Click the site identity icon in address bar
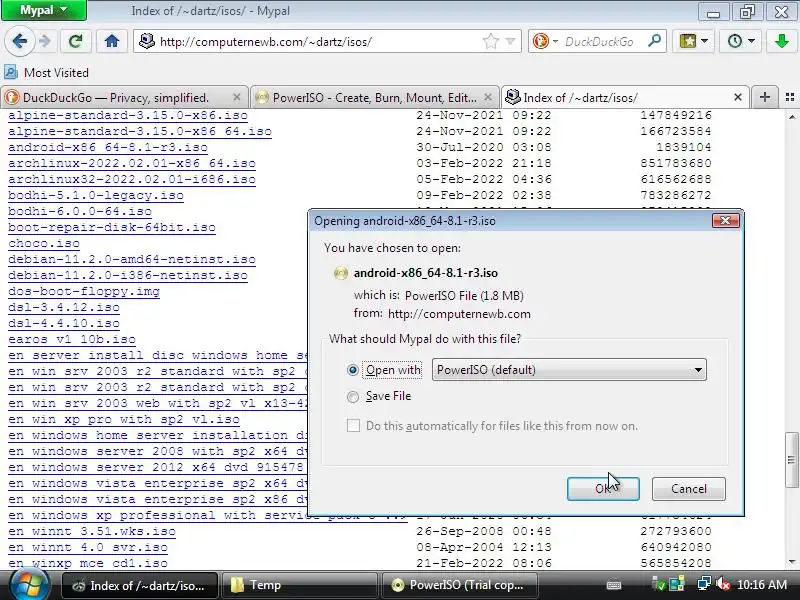The image size is (800, 600). [x=147, y=41]
